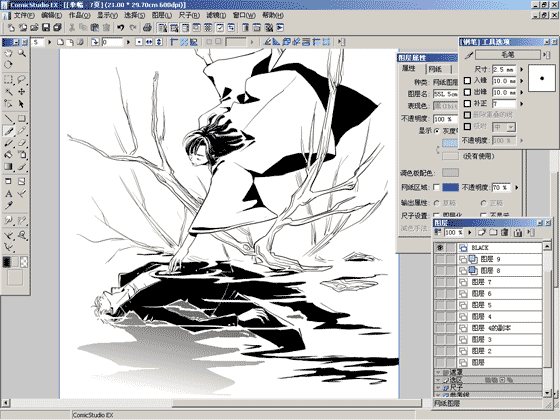560x420 pixels.
Task: Select the Rotate canvas tool
Action: coord(8,65)
